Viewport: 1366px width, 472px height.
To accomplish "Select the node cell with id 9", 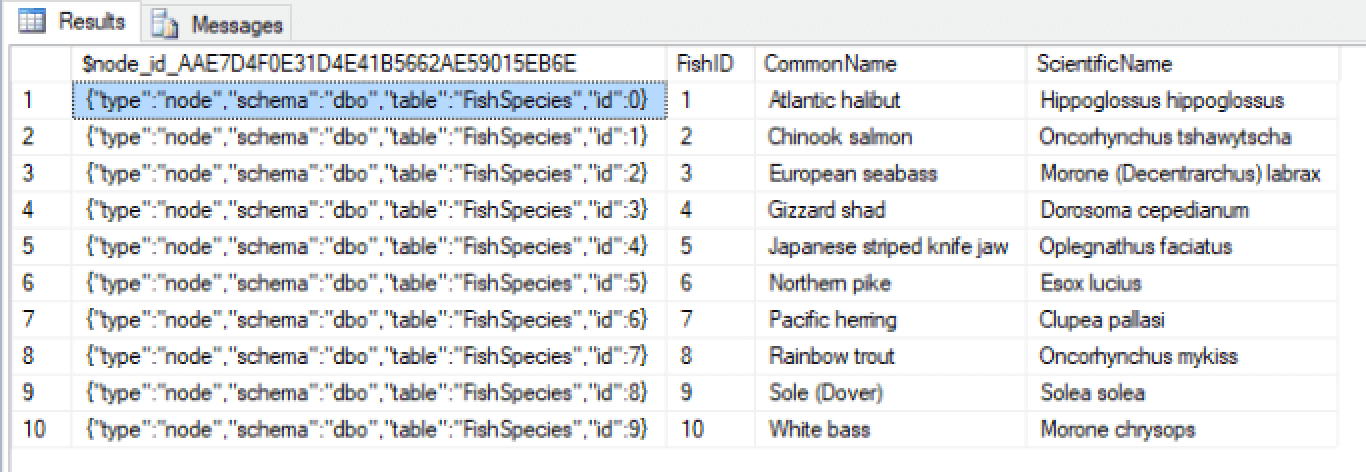I will [x=369, y=430].
